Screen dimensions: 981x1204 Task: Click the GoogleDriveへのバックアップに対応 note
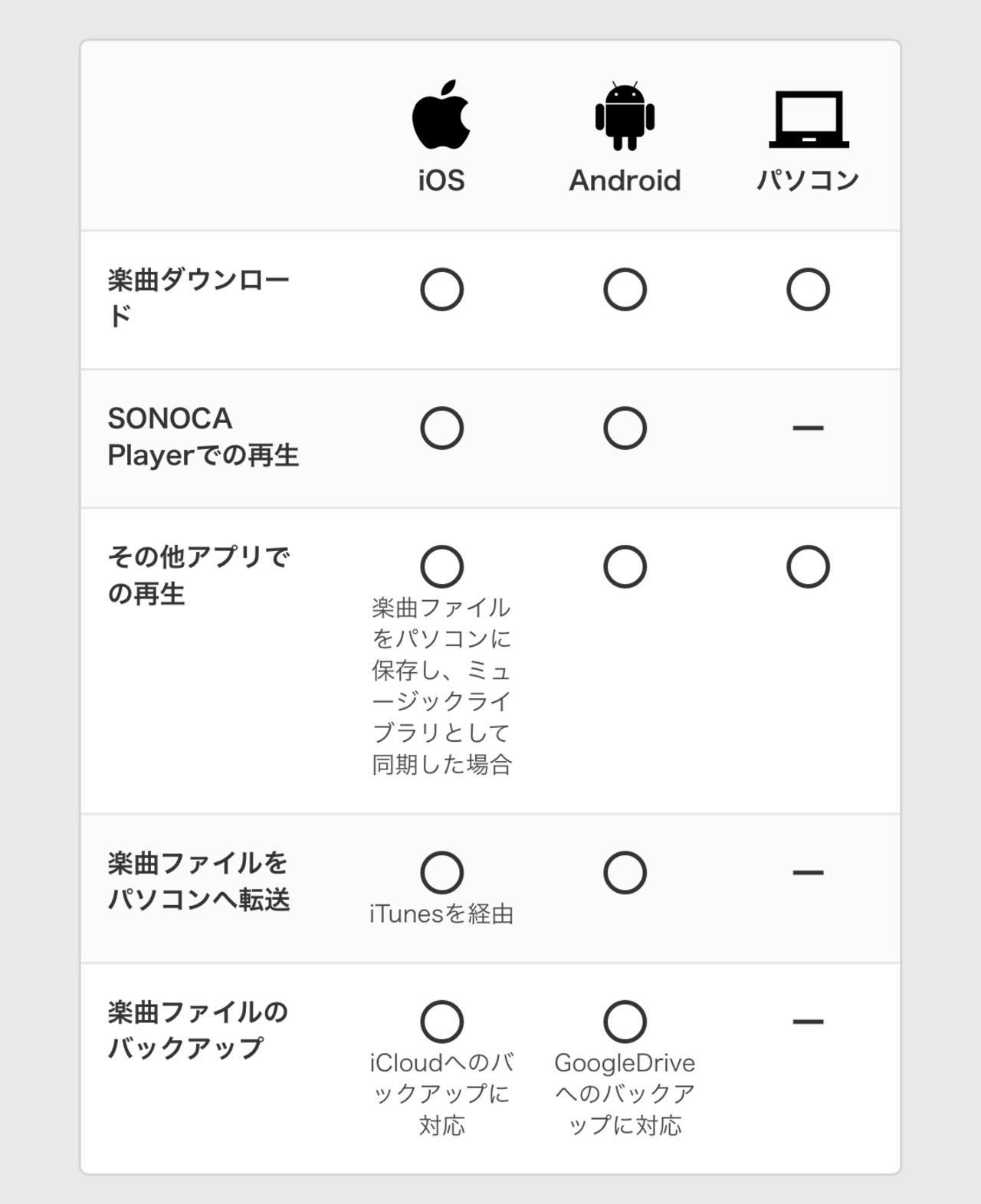(x=625, y=1094)
